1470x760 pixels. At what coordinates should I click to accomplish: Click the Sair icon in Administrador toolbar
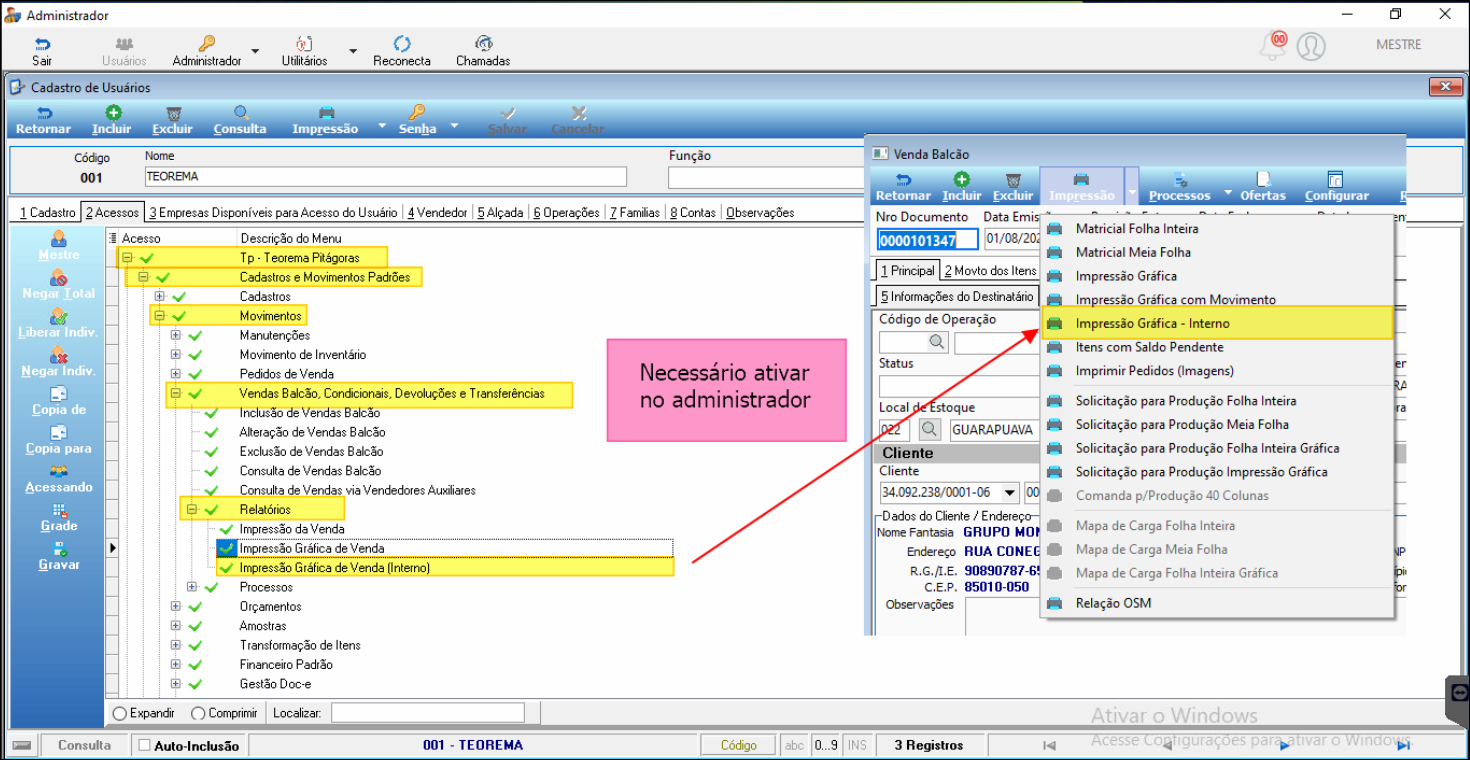[42, 44]
